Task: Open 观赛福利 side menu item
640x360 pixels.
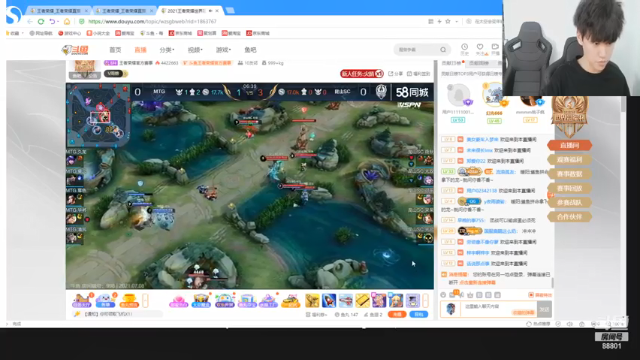Action: pyautogui.click(x=569, y=159)
